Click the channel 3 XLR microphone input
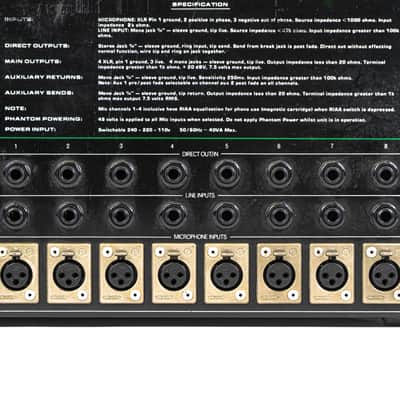 pos(121,273)
